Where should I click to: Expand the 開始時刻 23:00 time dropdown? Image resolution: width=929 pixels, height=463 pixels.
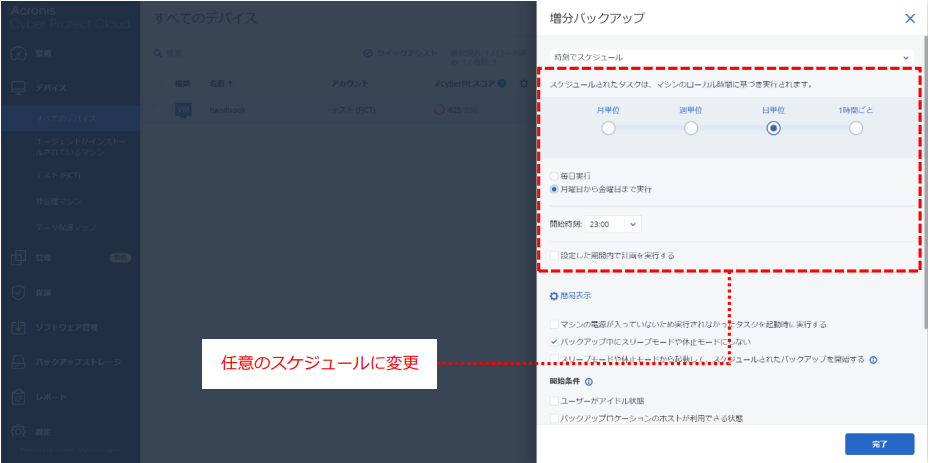click(x=634, y=225)
